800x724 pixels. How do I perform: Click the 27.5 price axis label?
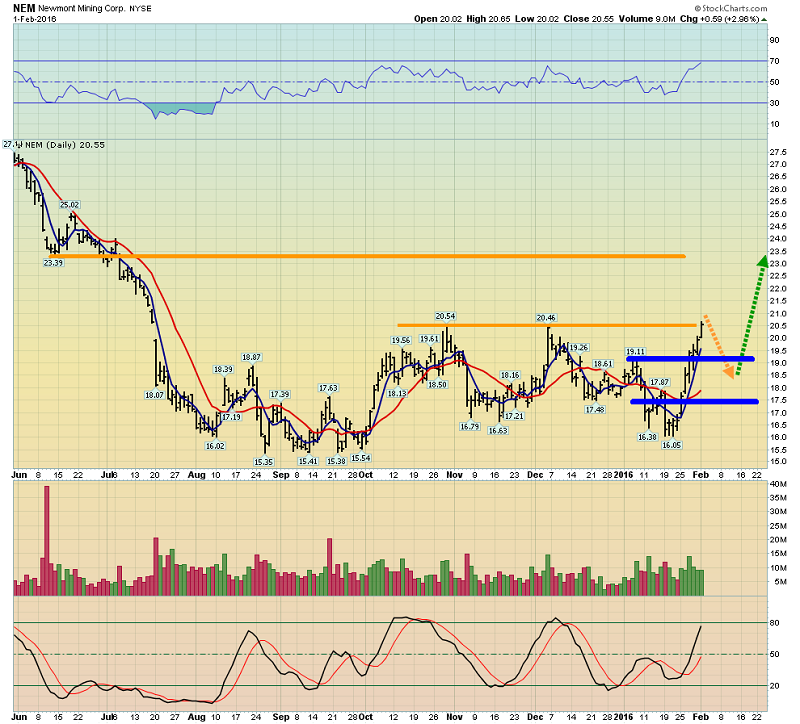click(778, 152)
